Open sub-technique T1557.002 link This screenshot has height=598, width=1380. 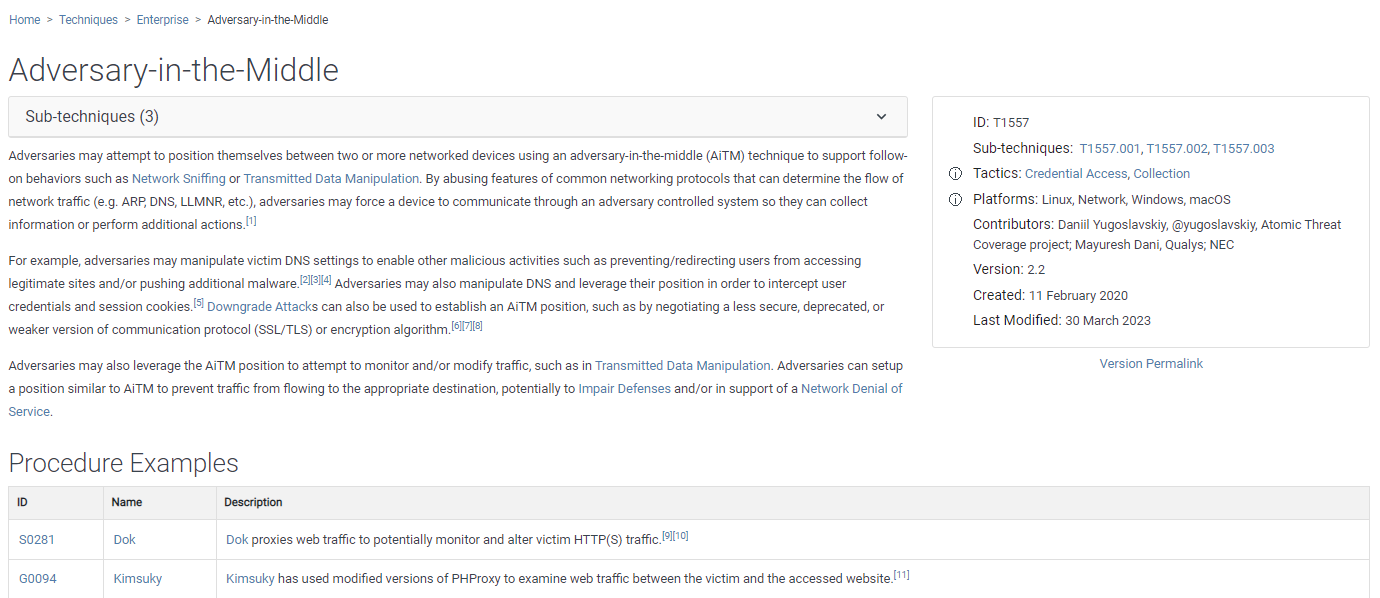(1177, 149)
